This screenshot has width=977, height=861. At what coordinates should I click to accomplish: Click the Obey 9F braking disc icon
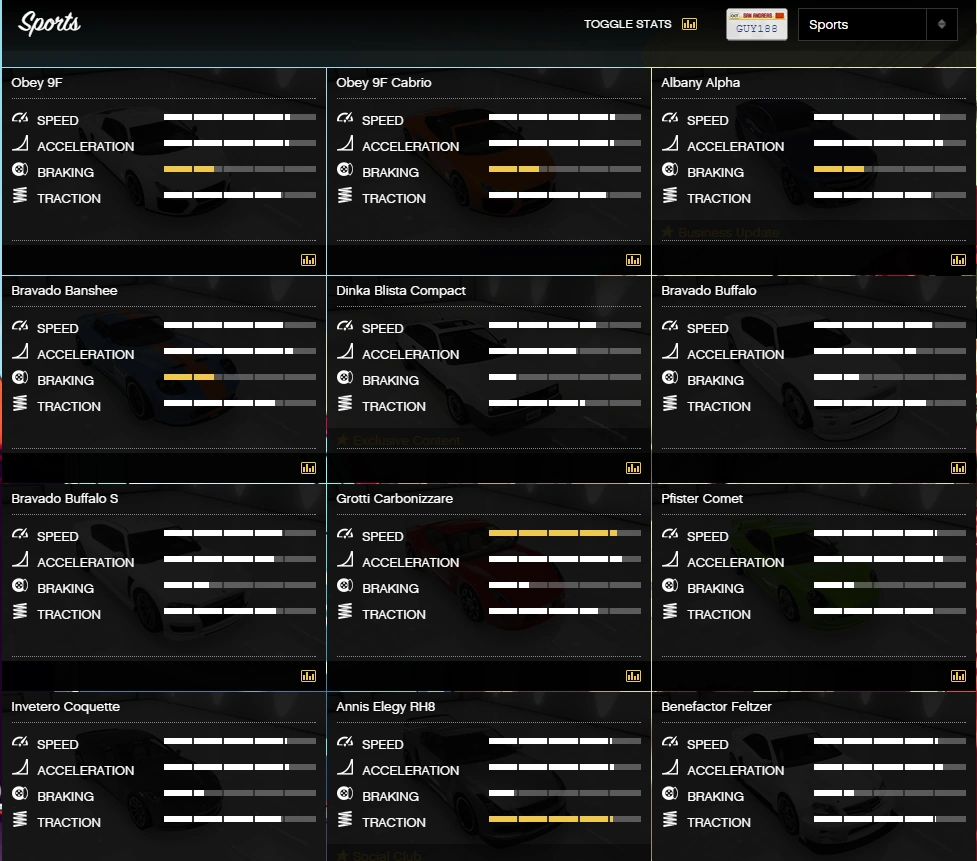tap(20, 169)
